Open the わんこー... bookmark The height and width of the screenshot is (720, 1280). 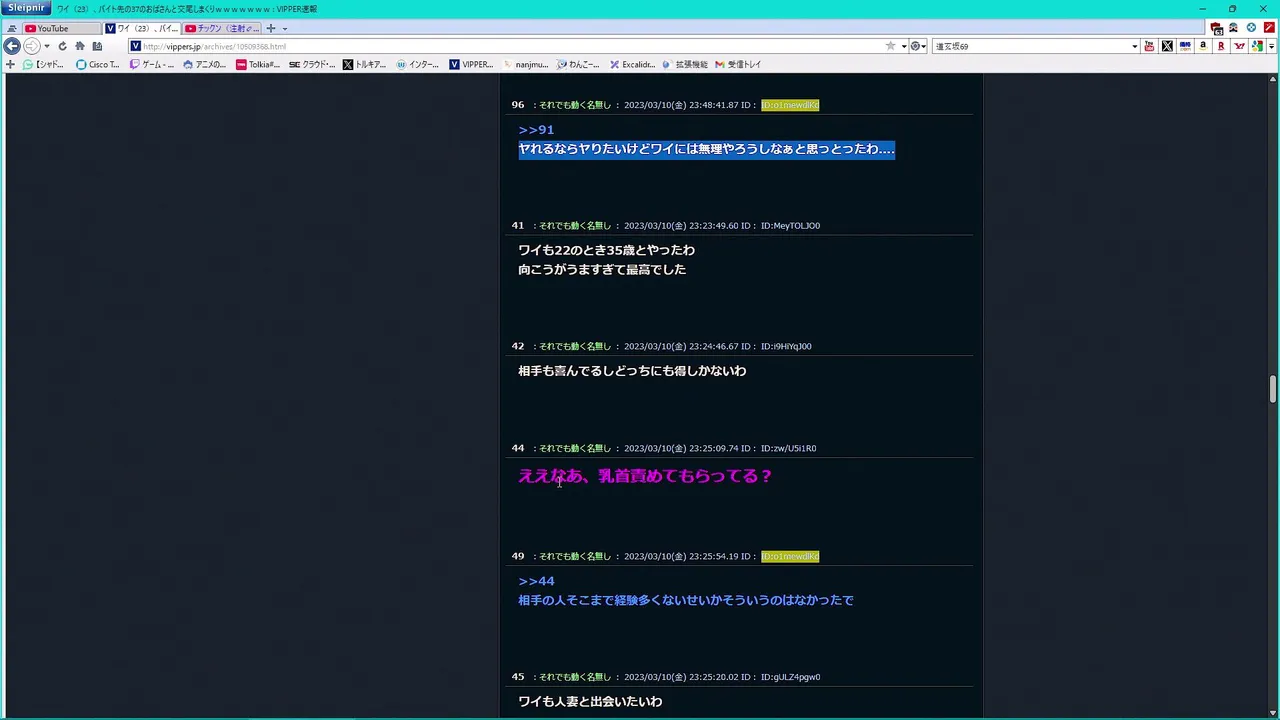pos(578,64)
